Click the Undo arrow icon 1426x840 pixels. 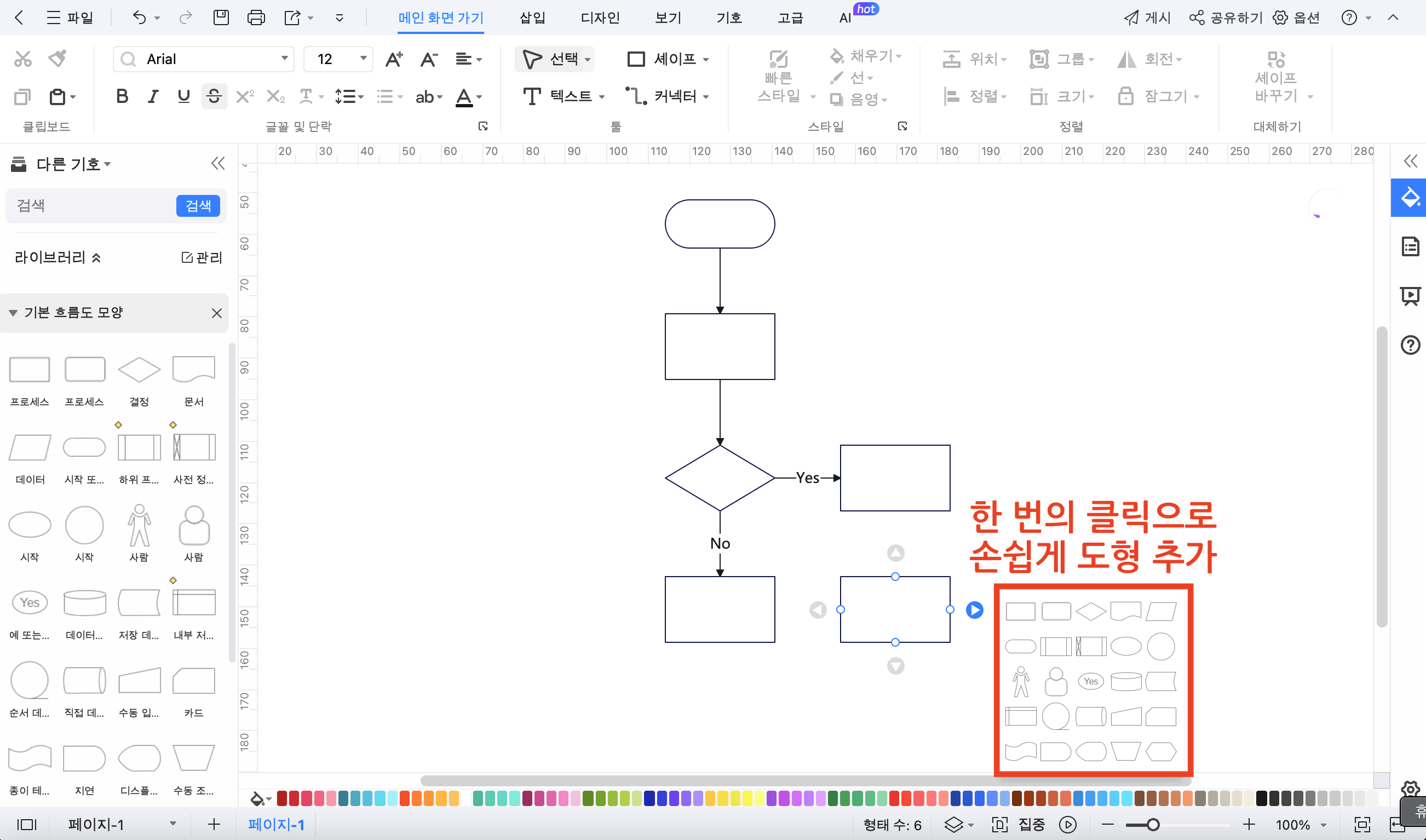pyautogui.click(x=139, y=18)
